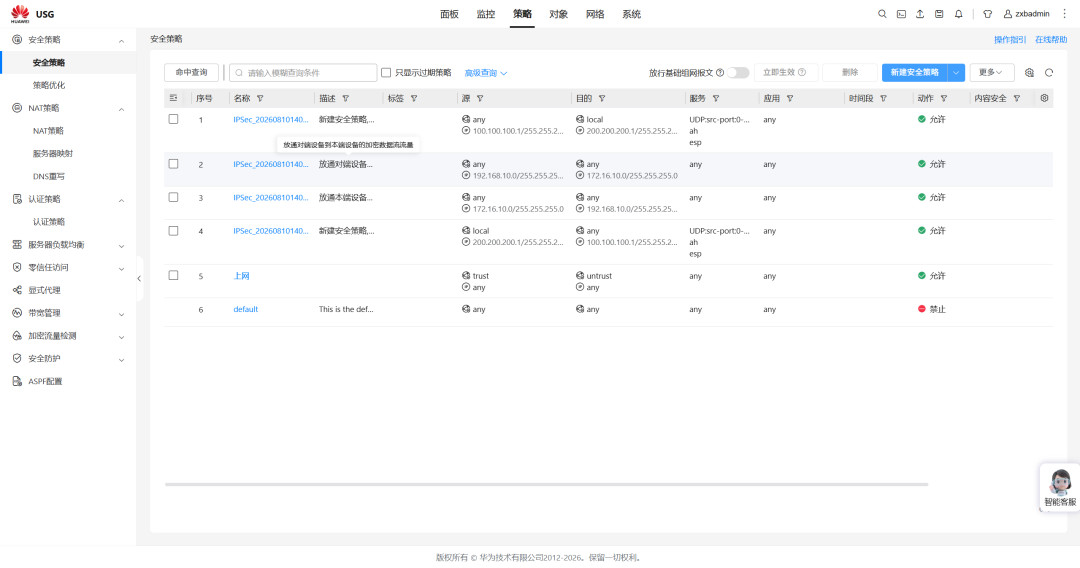This screenshot has height=568, width=1080.
Task: Click filter icon of 目的 column
Action: point(601,98)
